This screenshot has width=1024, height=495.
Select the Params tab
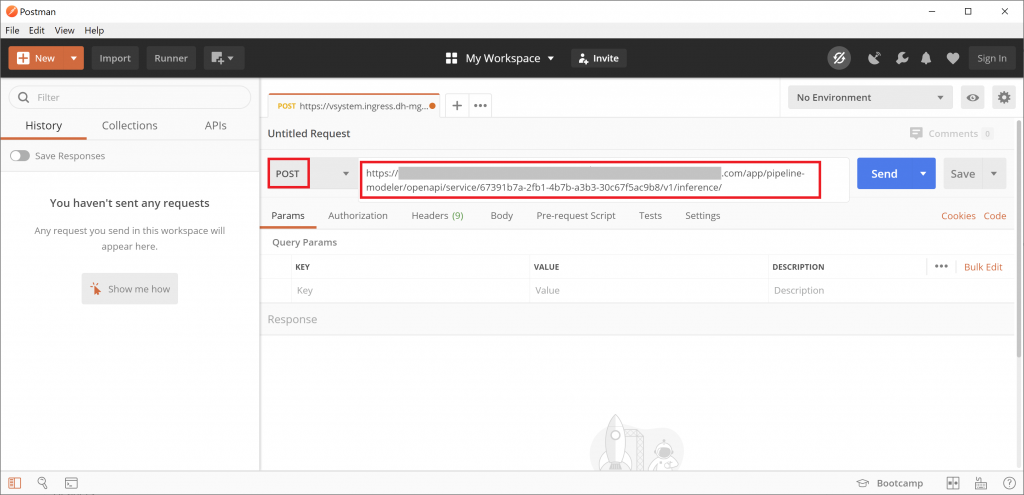[288, 216]
